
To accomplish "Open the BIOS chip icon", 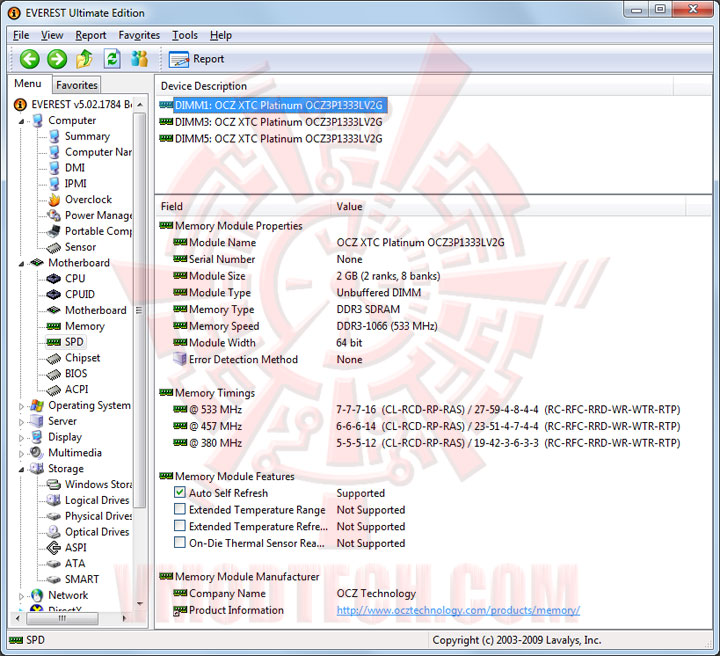I will tap(54, 374).
